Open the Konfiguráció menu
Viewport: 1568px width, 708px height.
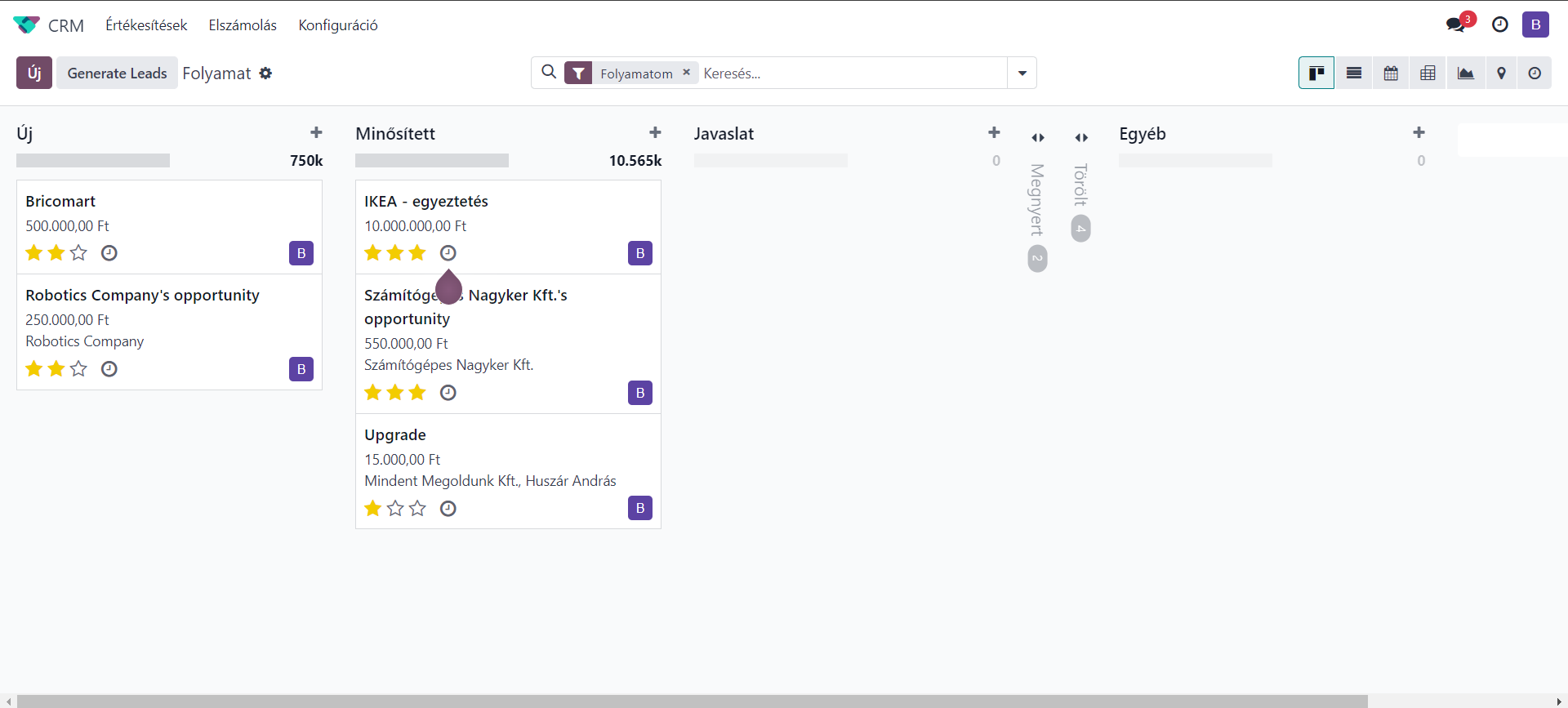coord(338,25)
